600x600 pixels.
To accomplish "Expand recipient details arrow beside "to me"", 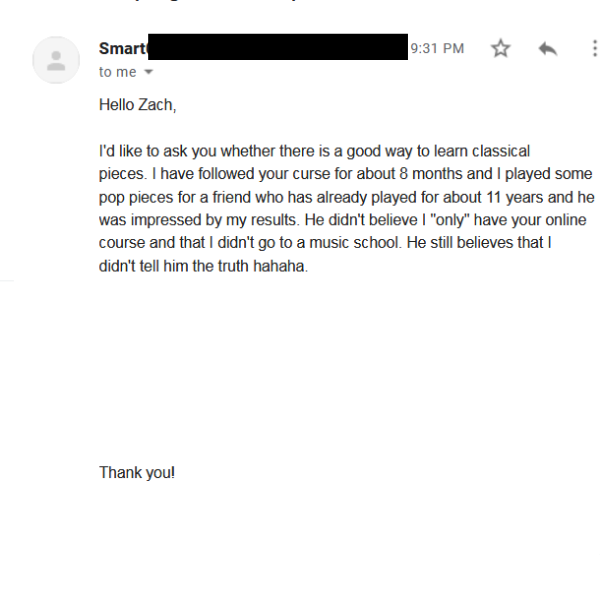I will [149, 73].
